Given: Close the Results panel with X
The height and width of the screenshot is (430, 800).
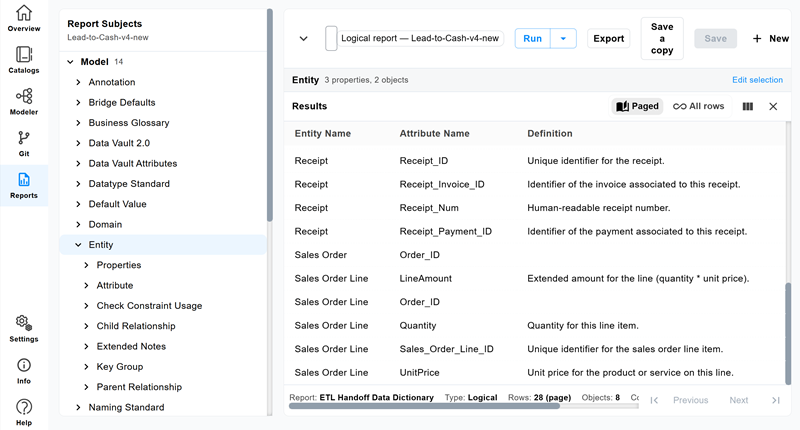Looking at the screenshot, I should point(773,106).
